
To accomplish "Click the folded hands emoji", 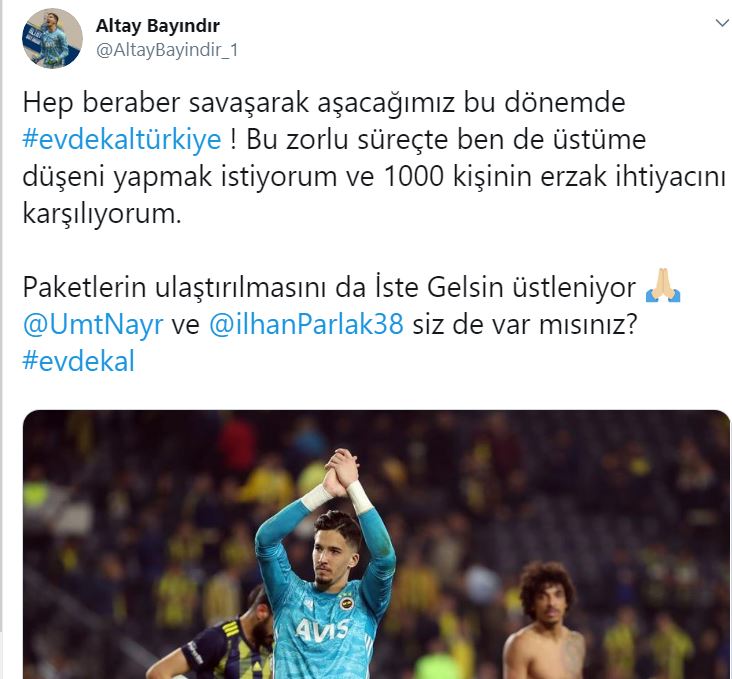I will pos(663,286).
